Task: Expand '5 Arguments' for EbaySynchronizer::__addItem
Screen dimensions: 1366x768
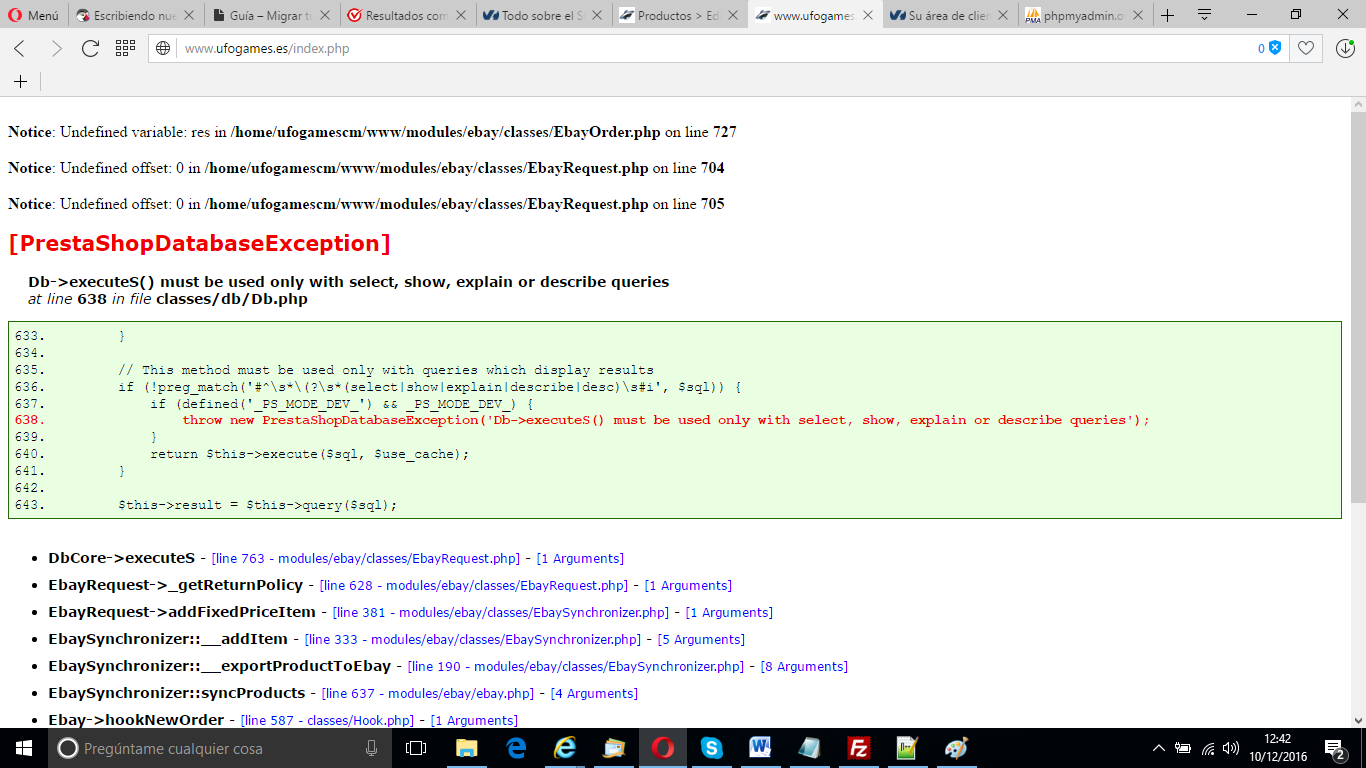Action: tap(701, 640)
